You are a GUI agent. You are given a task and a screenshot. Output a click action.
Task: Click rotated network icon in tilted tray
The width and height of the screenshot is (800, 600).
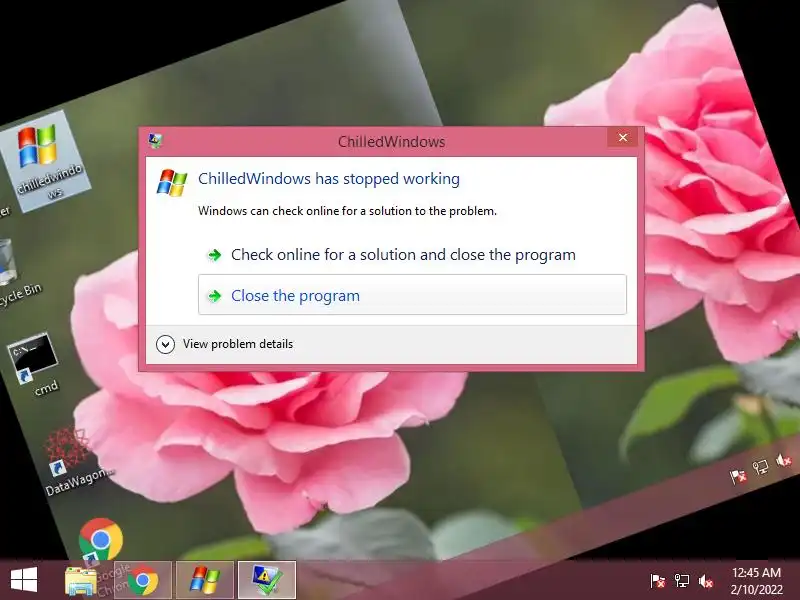(761, 467)
